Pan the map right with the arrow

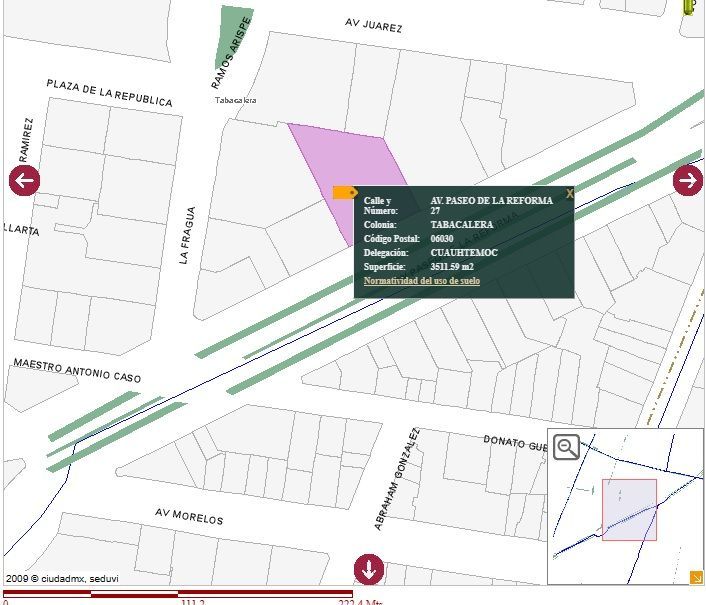(688, 180)
